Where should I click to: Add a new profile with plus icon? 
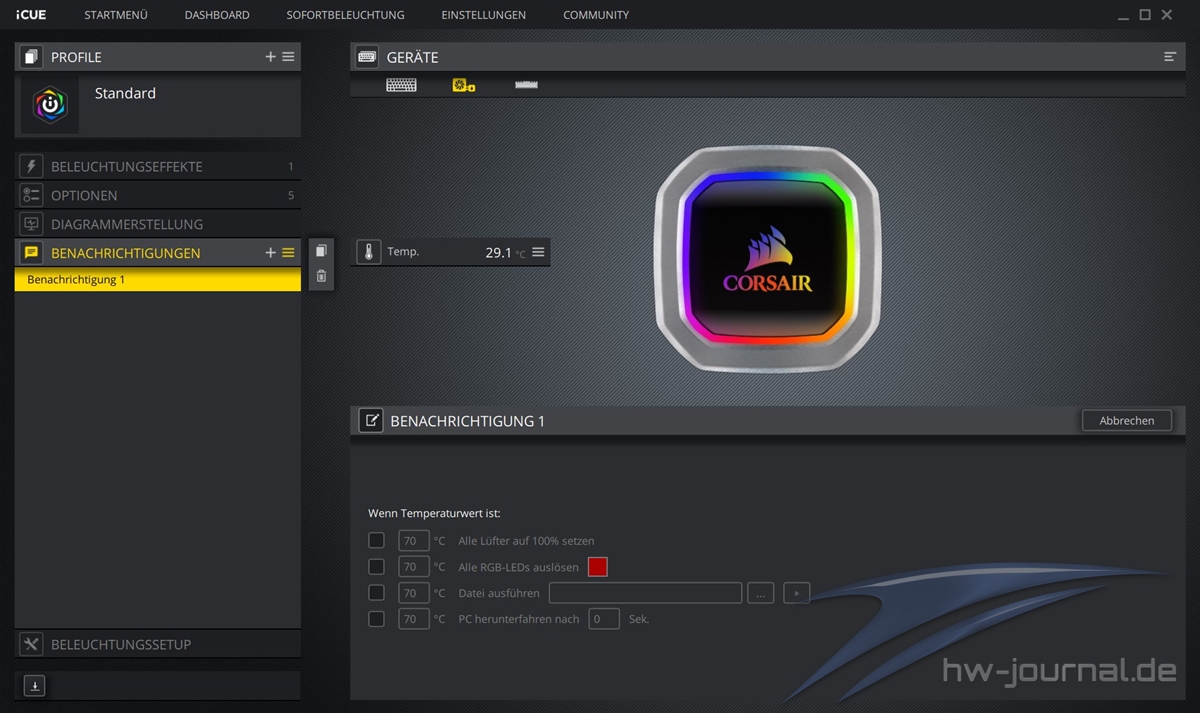[x=270, y=57]
